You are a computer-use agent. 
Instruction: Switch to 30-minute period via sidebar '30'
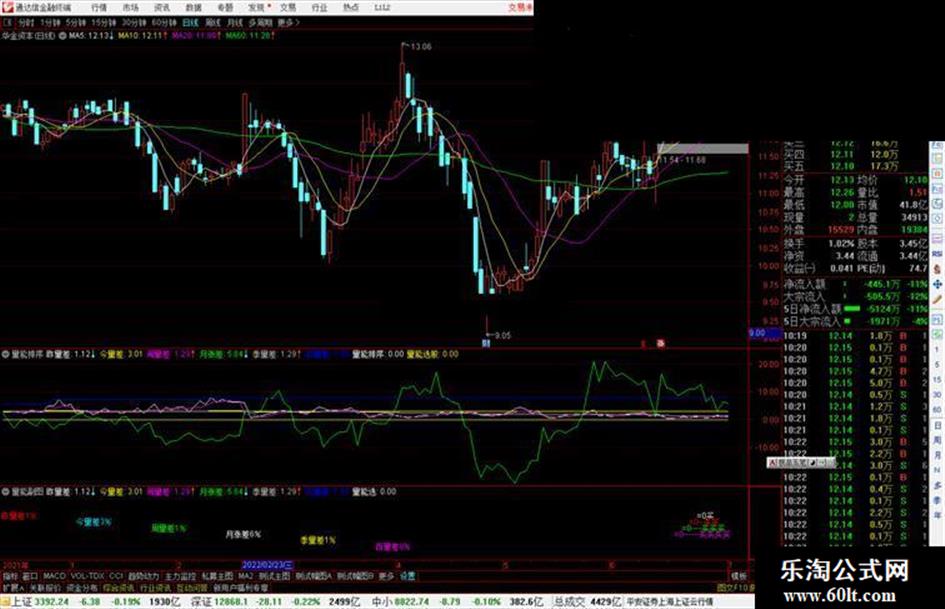tap(937, 394)
